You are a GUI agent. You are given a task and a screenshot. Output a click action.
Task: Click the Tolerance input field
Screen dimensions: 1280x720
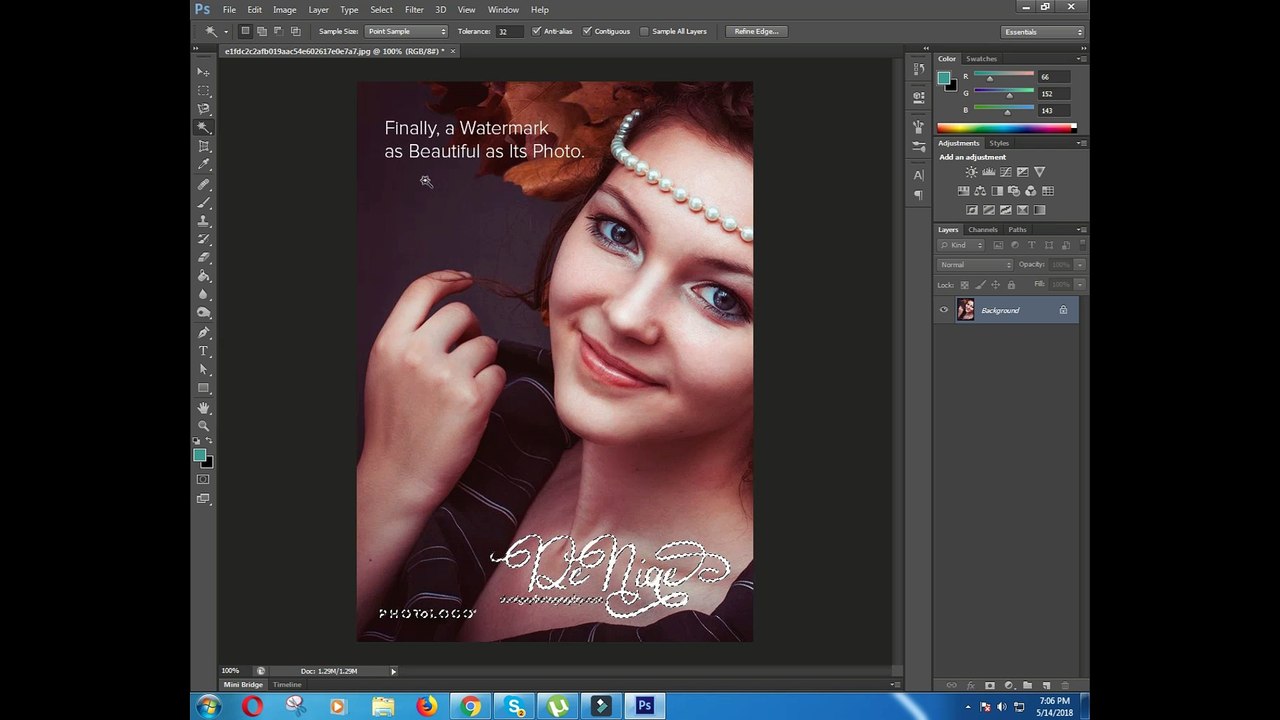[x=510, y=31]
